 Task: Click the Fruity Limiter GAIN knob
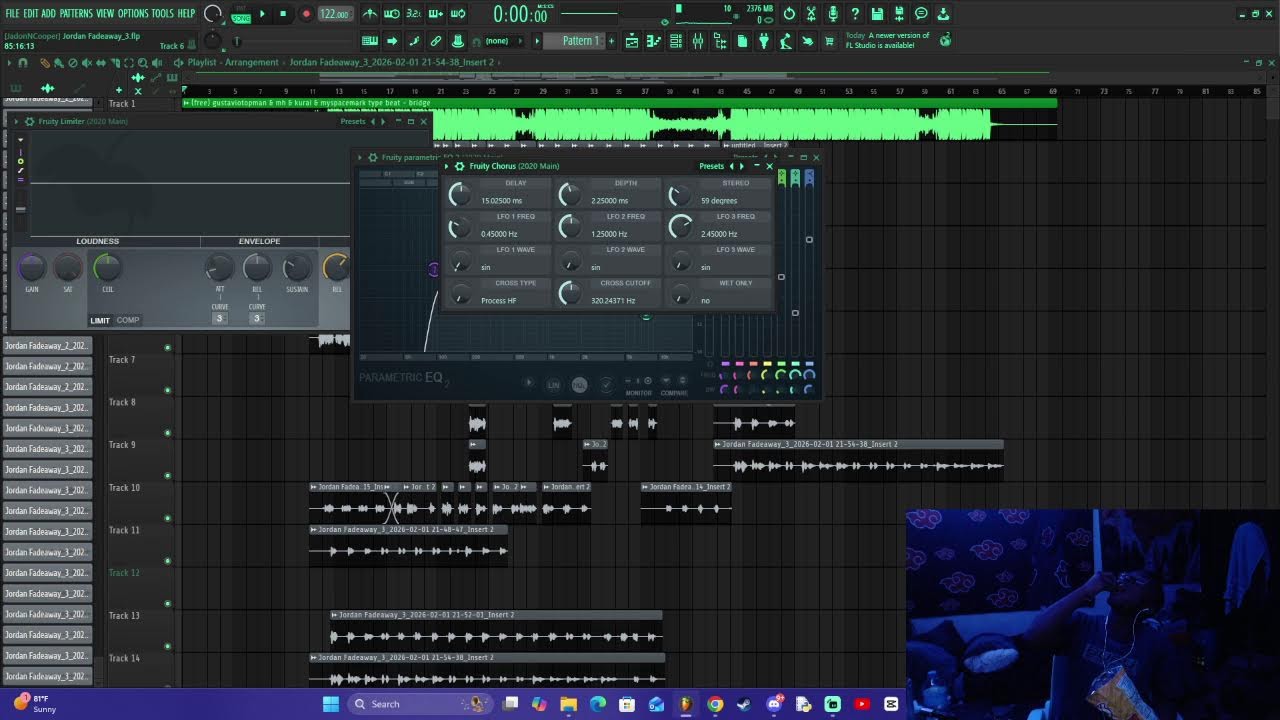coord(32,268)
